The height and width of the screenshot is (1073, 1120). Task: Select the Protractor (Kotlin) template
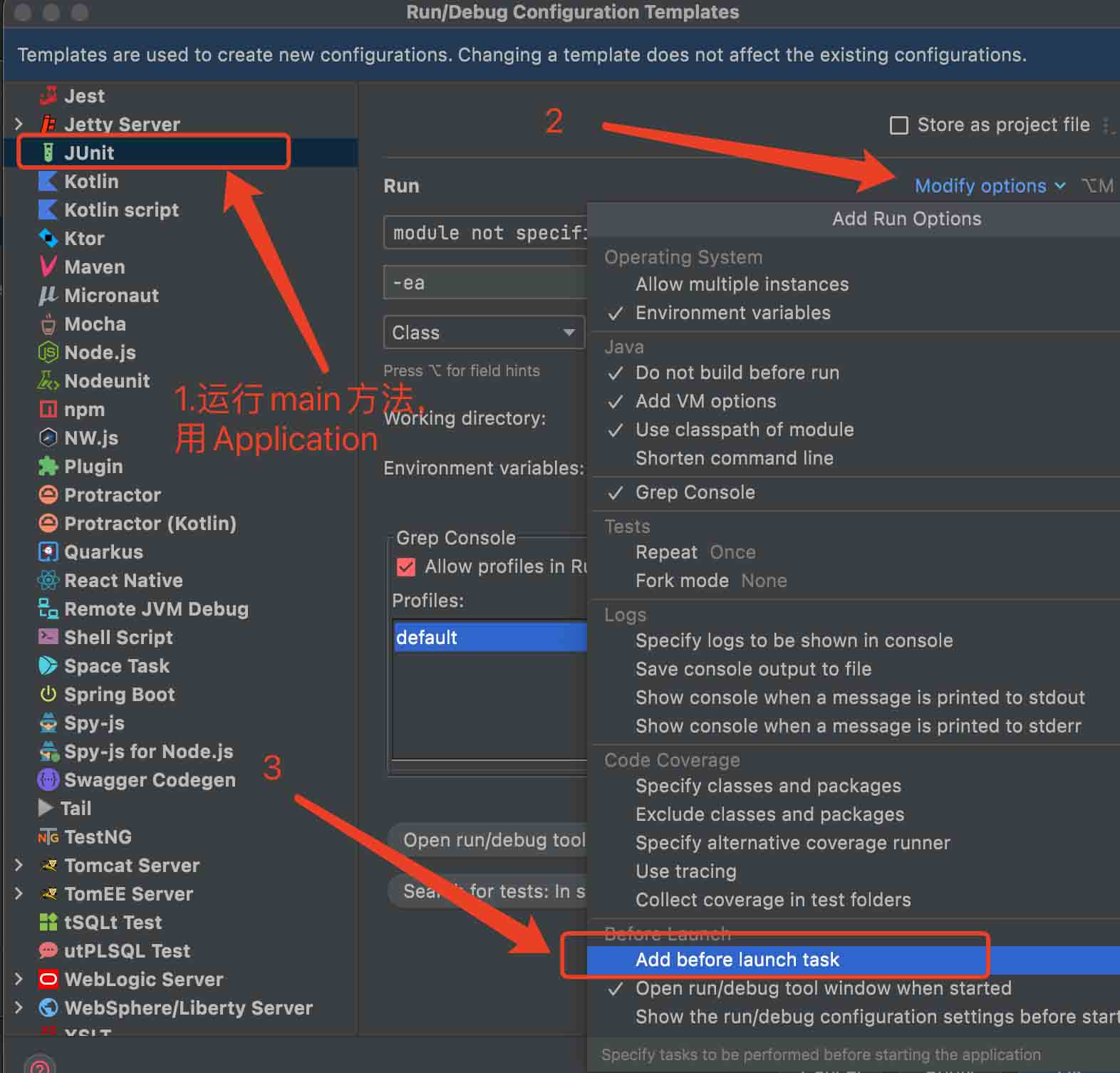(x=150, y=523)
